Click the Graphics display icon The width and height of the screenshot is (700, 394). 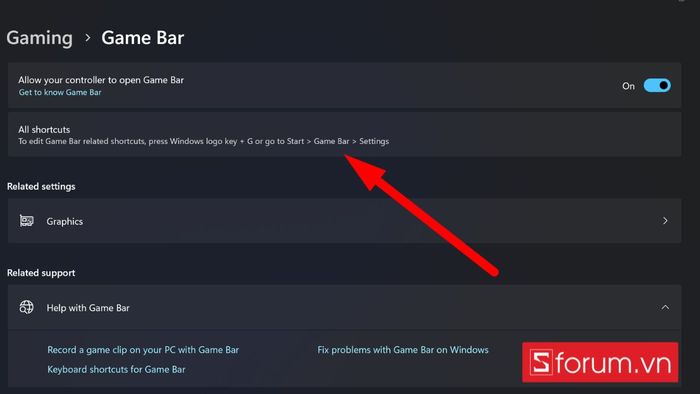pos(26,221)
